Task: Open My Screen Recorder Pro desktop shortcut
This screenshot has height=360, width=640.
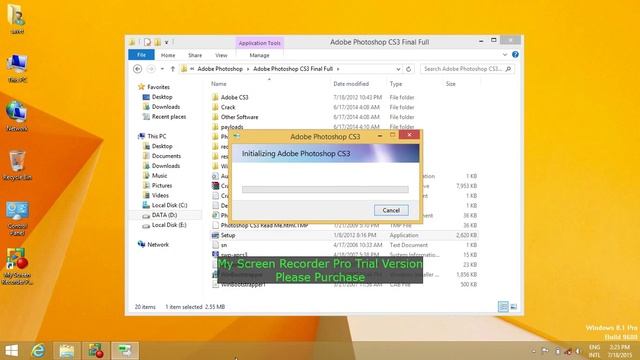Action: click(x=17, y=267)
